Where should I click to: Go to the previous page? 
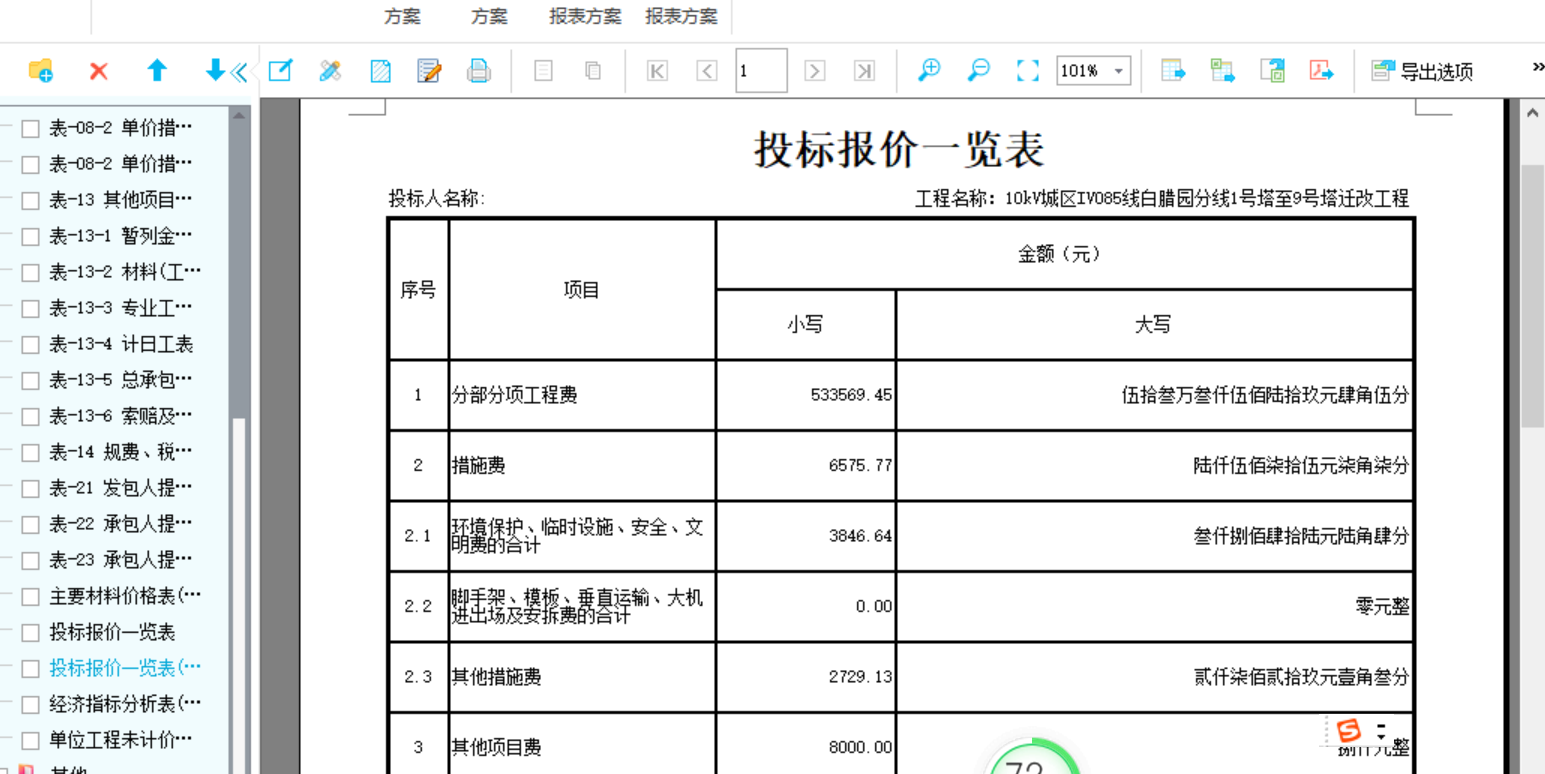coord(707,71)
